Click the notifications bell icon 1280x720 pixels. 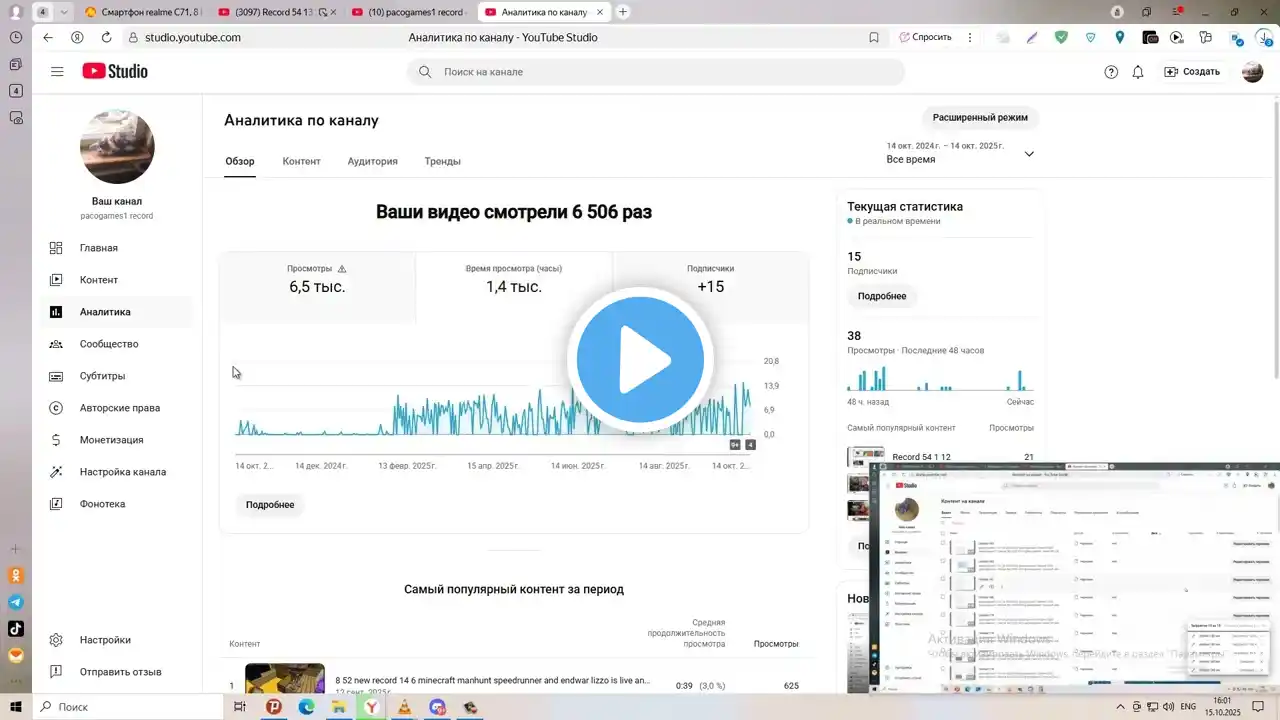pos(1138,72)
